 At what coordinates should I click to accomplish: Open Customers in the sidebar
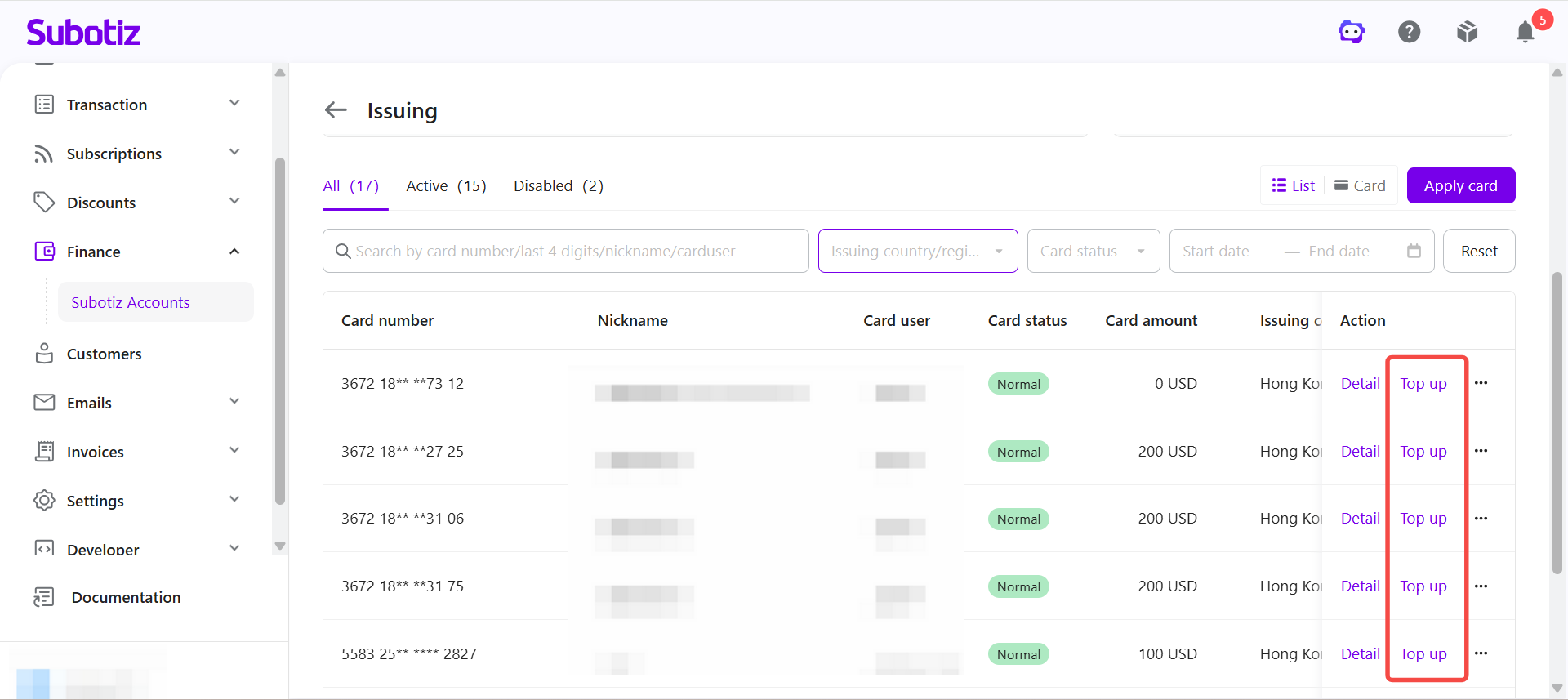point(104,354)
